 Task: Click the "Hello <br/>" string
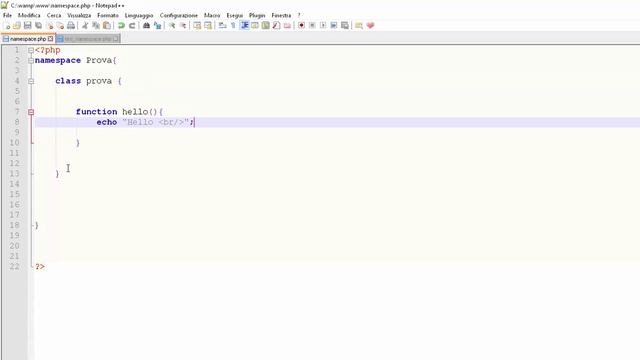click(x=156, y=122)
